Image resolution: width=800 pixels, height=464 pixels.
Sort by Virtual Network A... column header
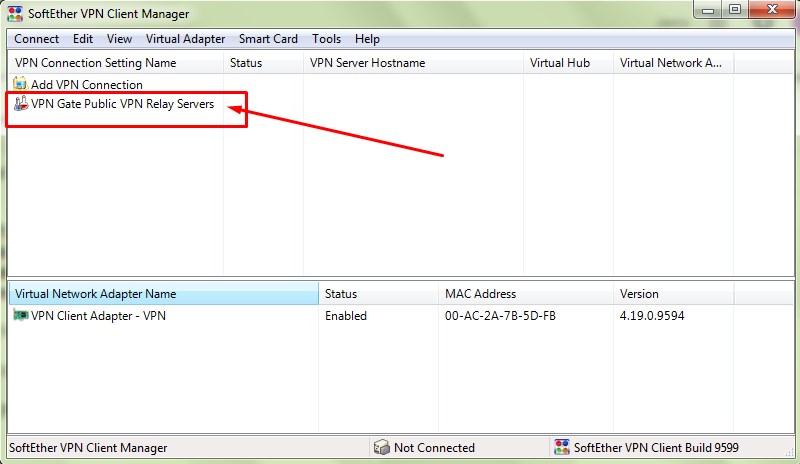pos(673,63)
